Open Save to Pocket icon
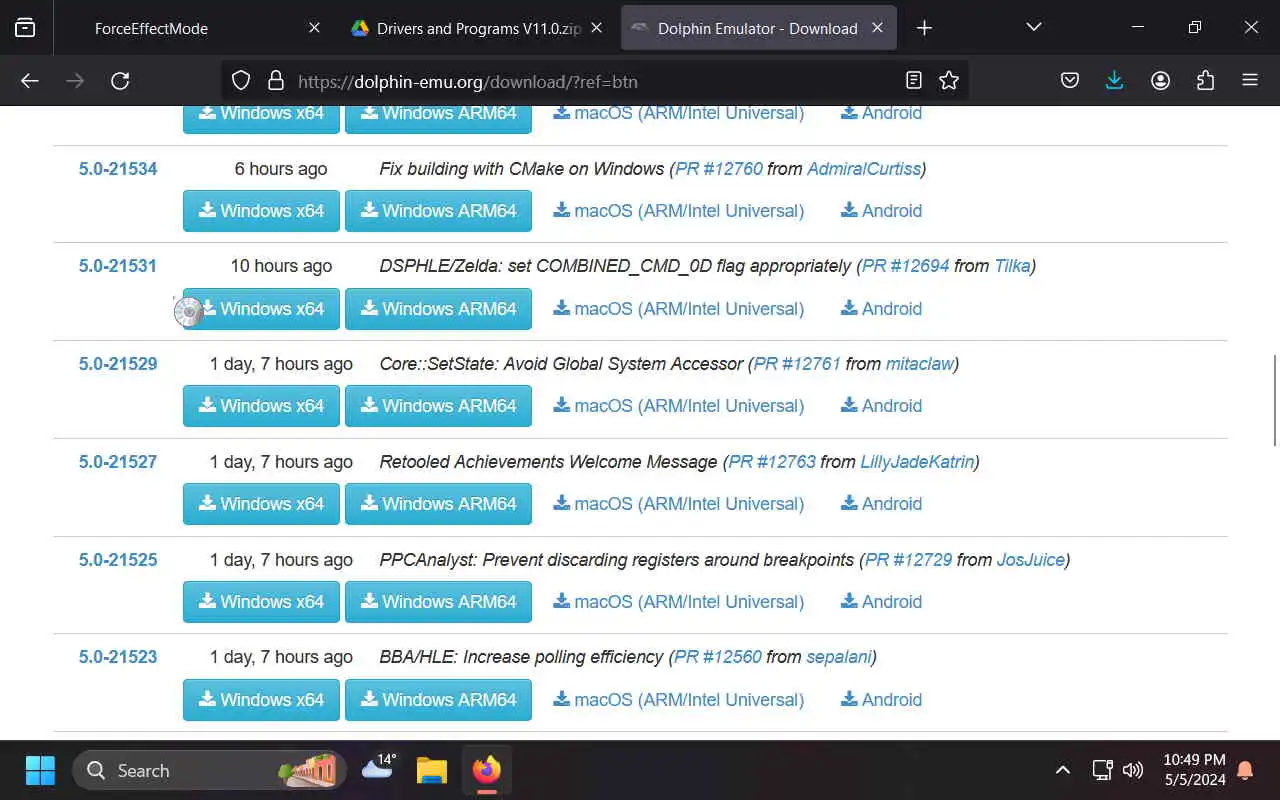 pos(1070,81)
